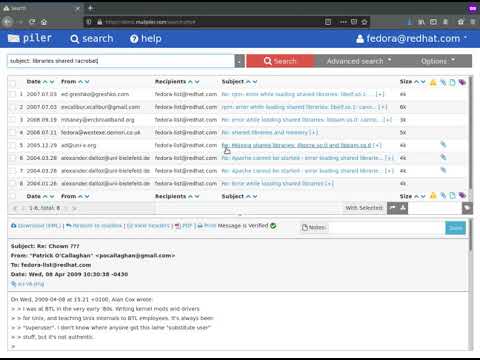Screen dimensions: 480x360
Task: Click the Print link
Action: pyautogui.click(x=207, y=226)
